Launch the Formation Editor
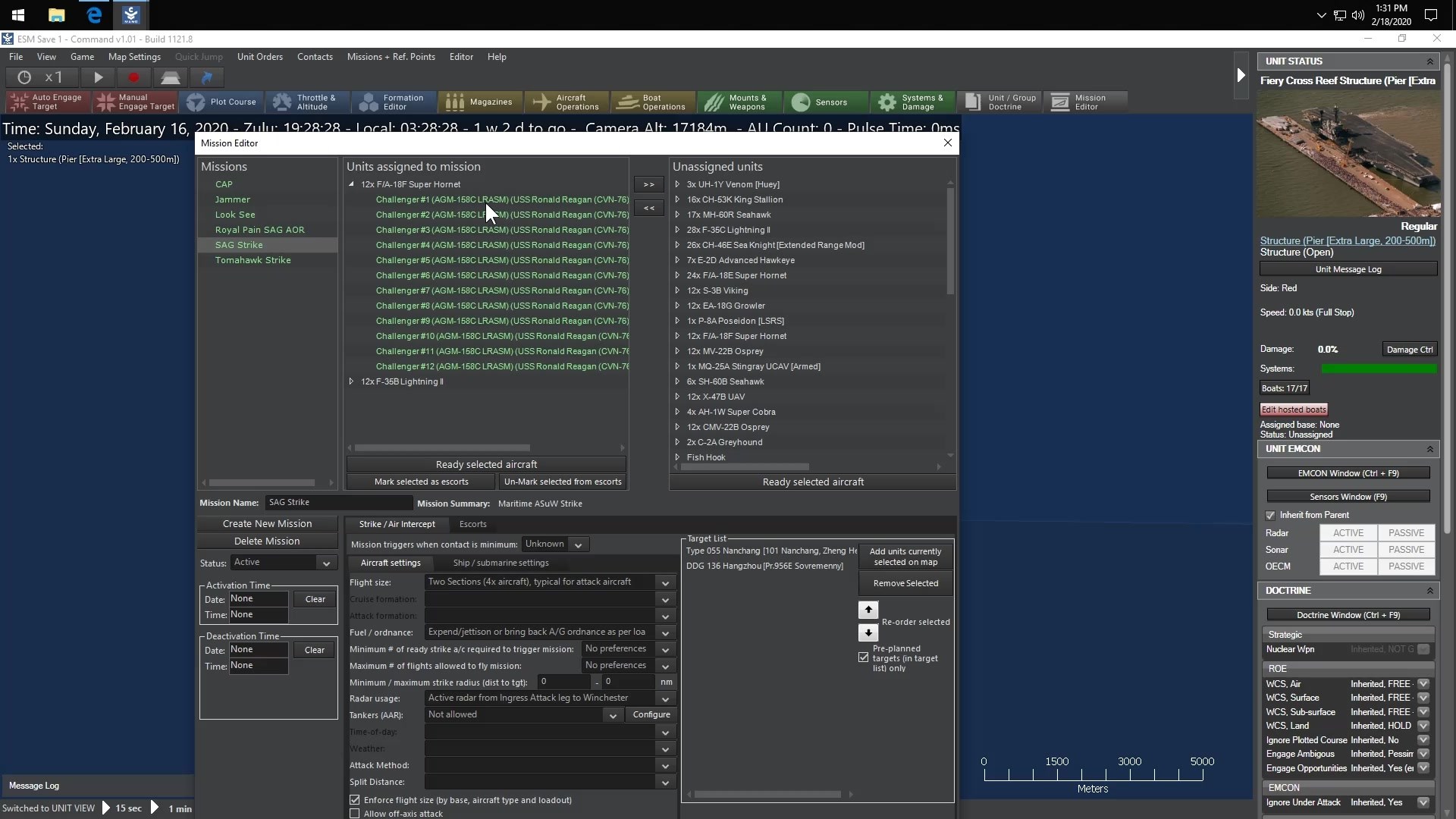The height and width of the screenshot is (819, 1456). [395, 102]
